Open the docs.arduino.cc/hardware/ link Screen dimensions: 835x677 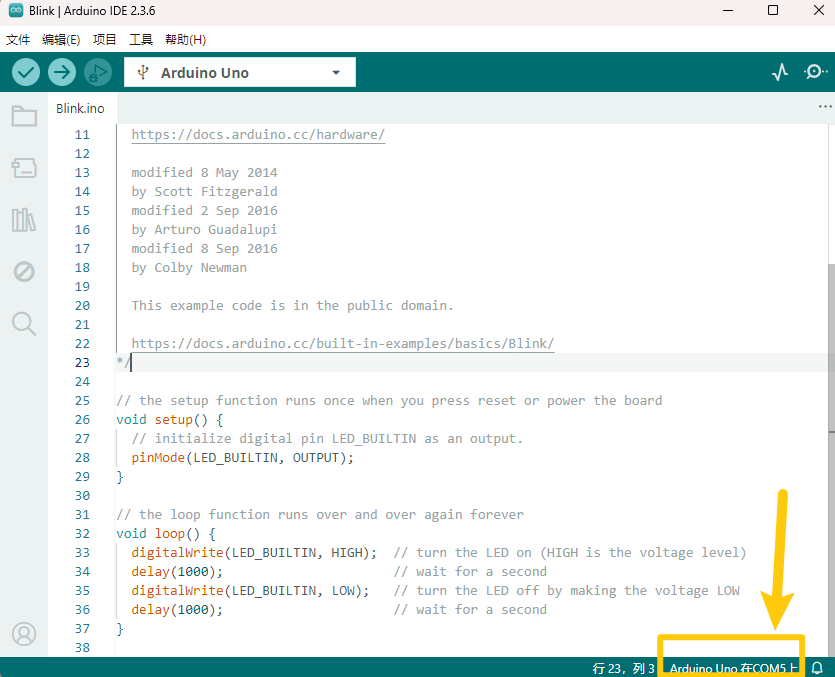point(258,135)
